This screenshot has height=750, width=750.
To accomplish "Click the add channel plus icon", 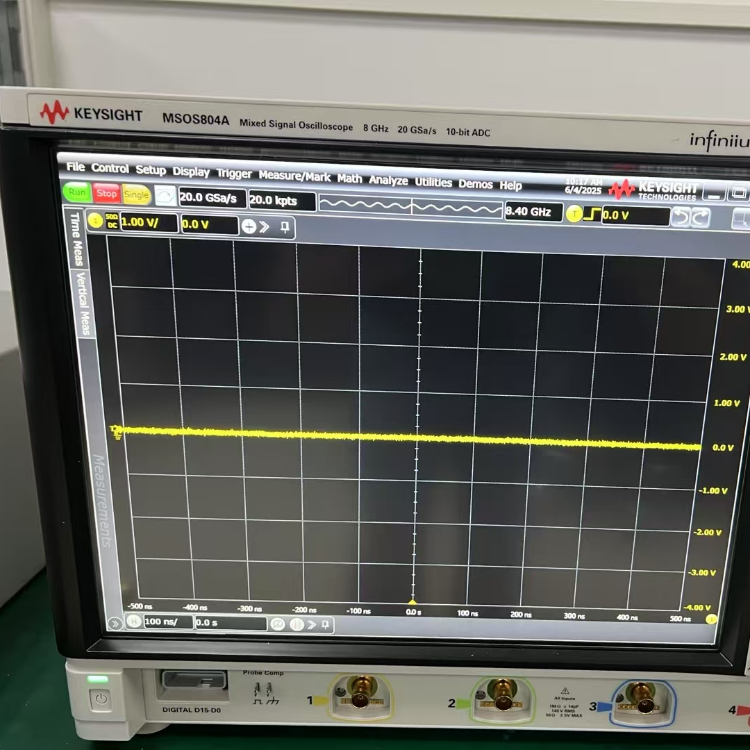I will coord(249,226).
